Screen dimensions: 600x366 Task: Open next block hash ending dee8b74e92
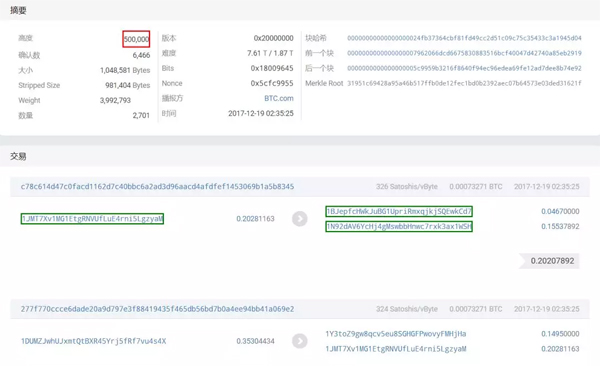coord(464,68)
